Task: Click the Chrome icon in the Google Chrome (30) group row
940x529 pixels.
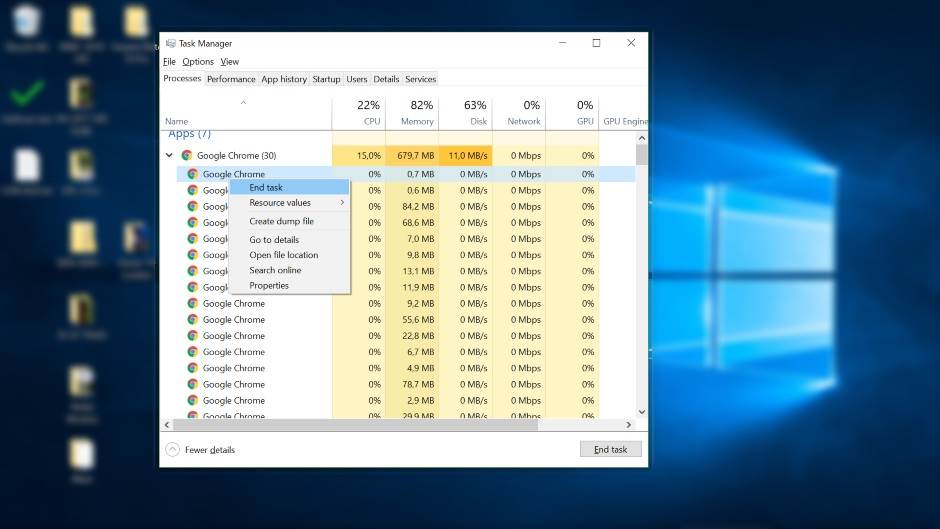Action: point(187,156)
